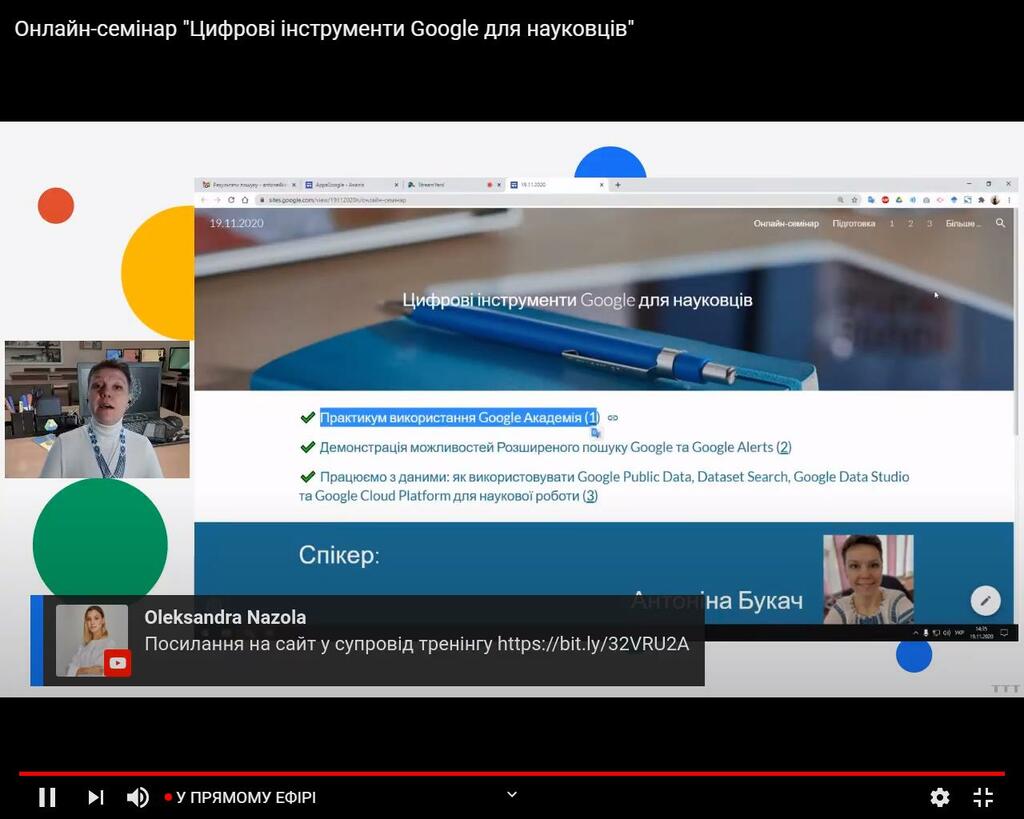Open video settings gear
The height and width of the screenshot is (819, 1024).
[939, 797]
